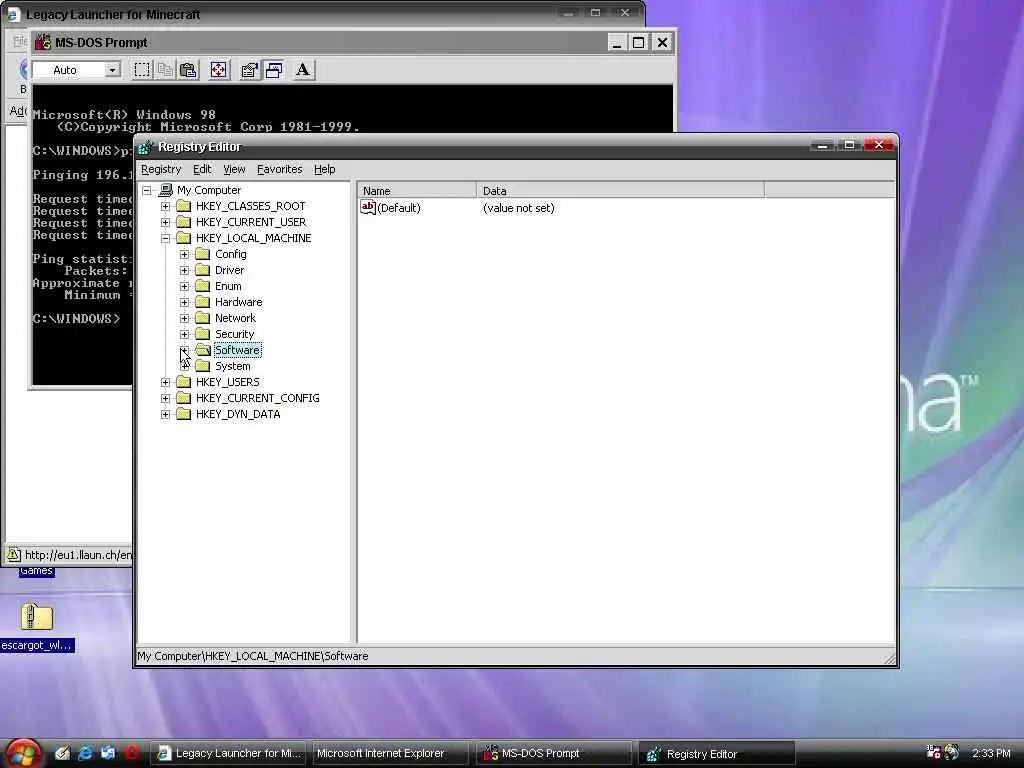The image size is (1024, 768).
Task: Switch to MS-DOS Prompt taskbar button
Action: (554, 754)
